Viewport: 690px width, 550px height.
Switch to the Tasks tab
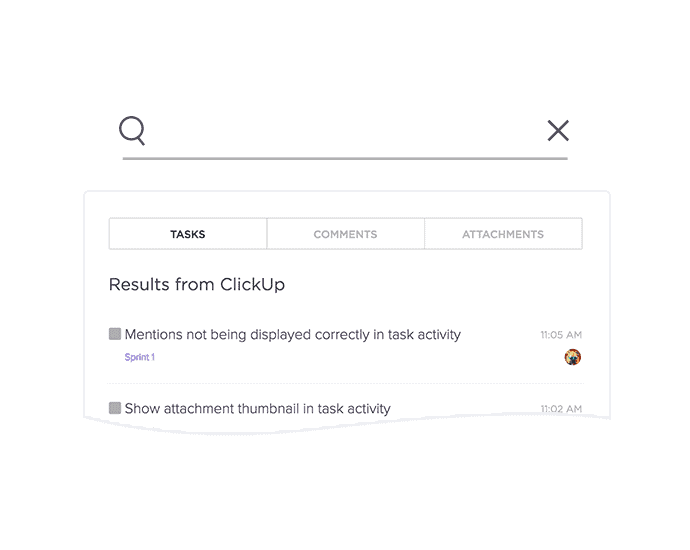pos(188,234)
